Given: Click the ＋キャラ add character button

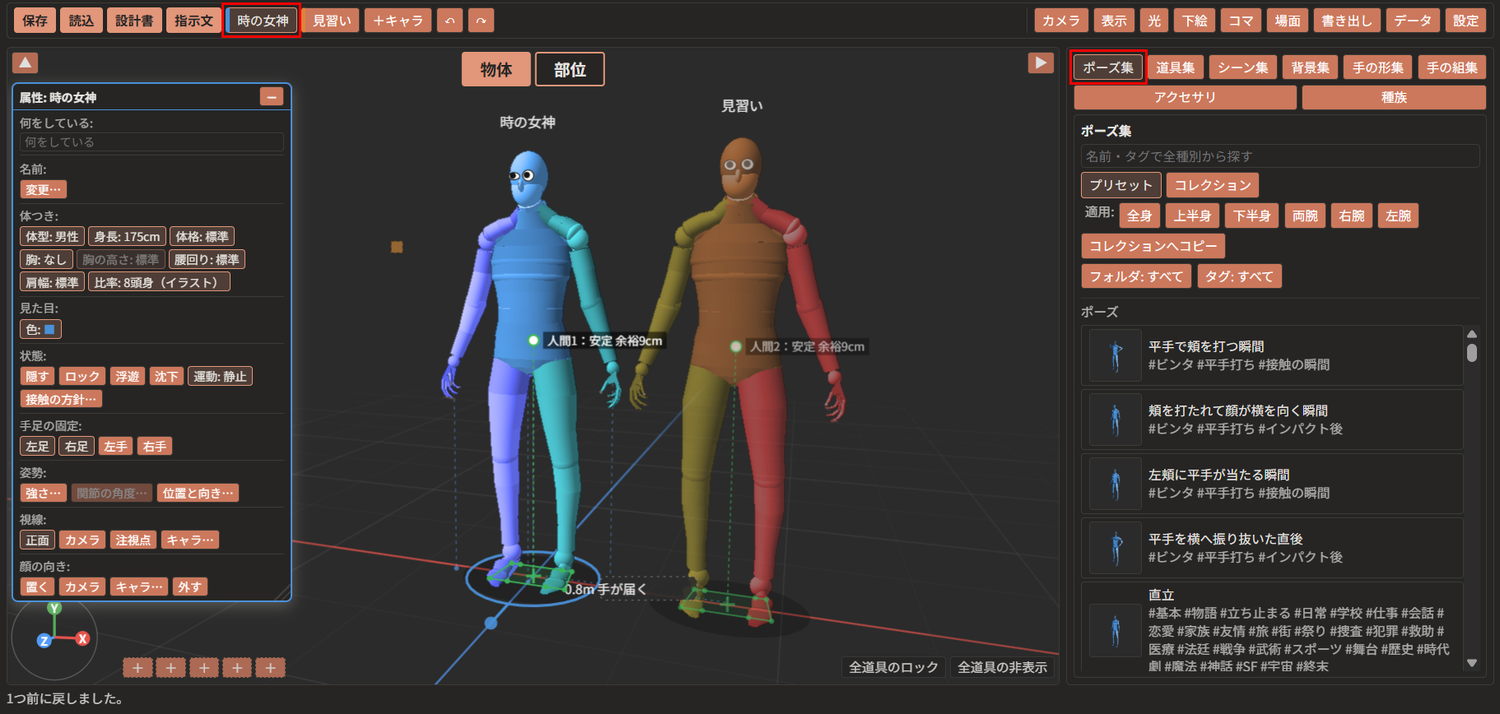Looking at the screenshot, I should pos(398,20).
